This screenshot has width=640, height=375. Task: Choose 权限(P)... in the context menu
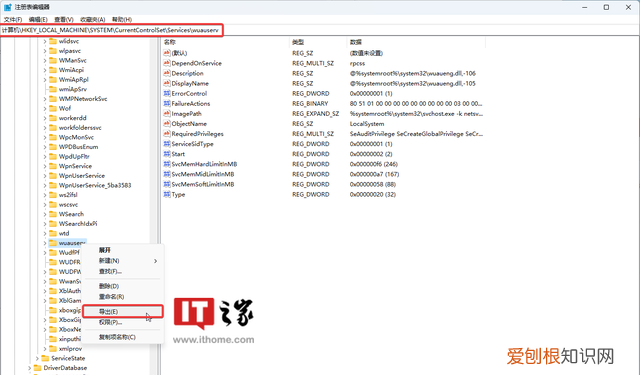click(x=110, y=322)
